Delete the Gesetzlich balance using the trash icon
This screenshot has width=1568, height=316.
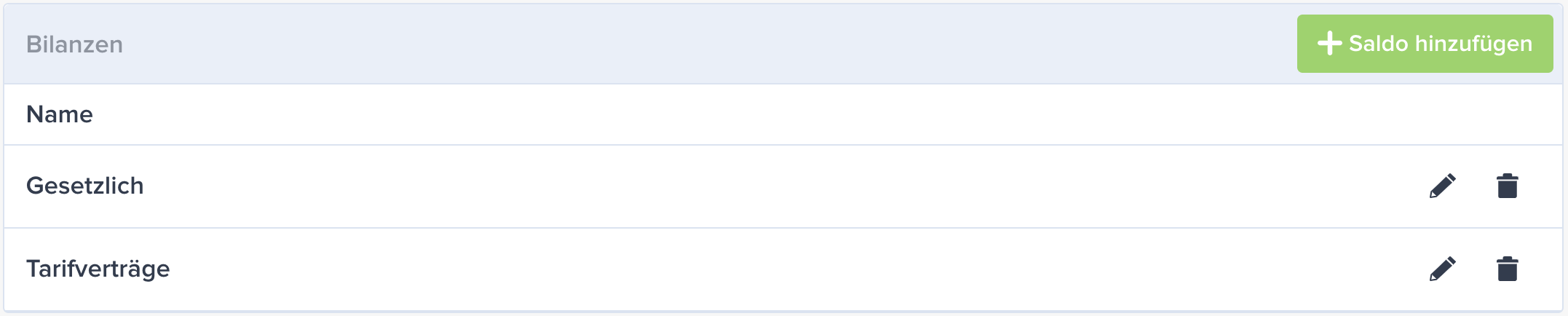(1507, 186)
